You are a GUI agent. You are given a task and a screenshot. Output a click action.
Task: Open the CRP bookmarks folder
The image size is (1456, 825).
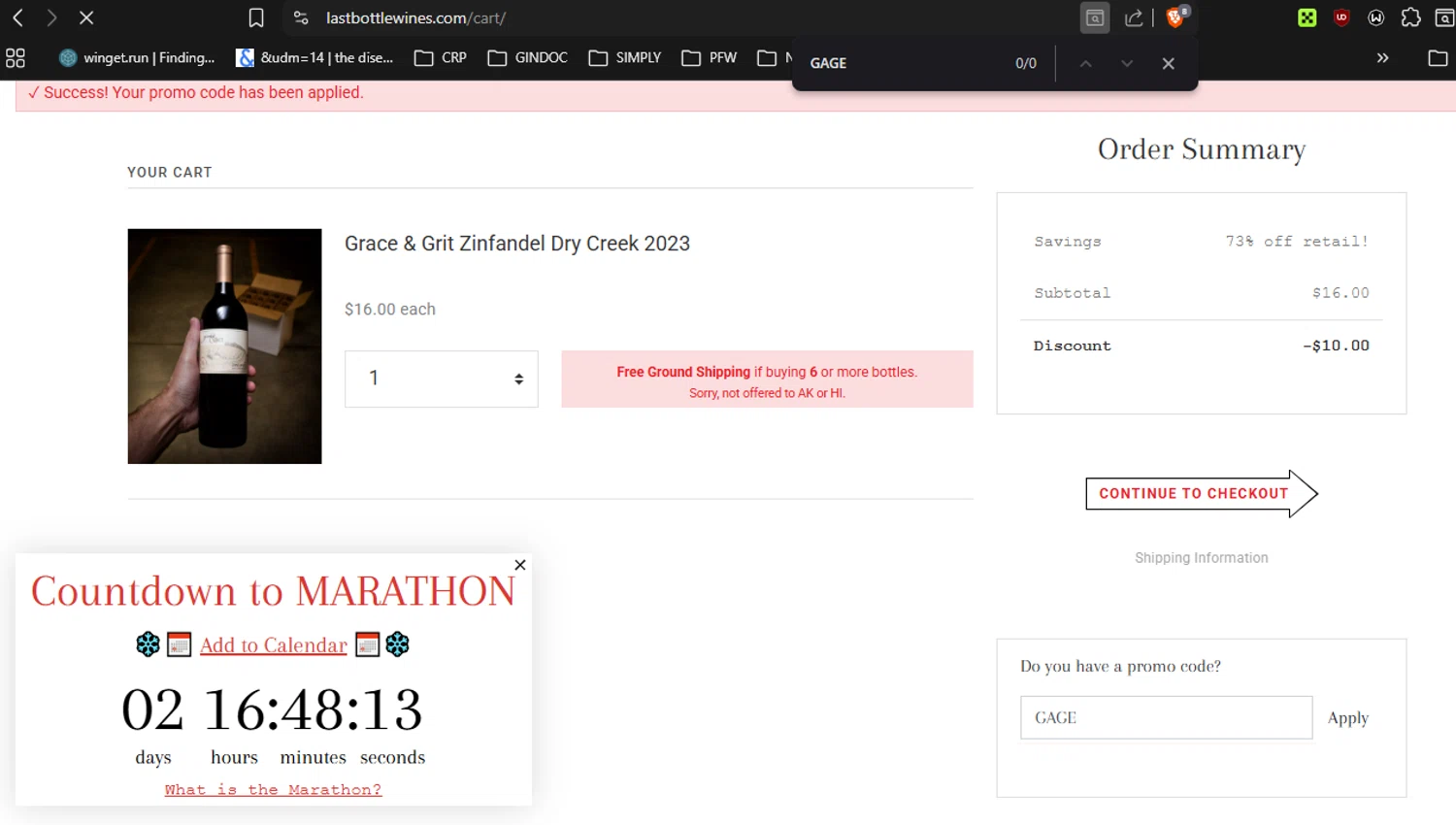(x=441, y=58)
